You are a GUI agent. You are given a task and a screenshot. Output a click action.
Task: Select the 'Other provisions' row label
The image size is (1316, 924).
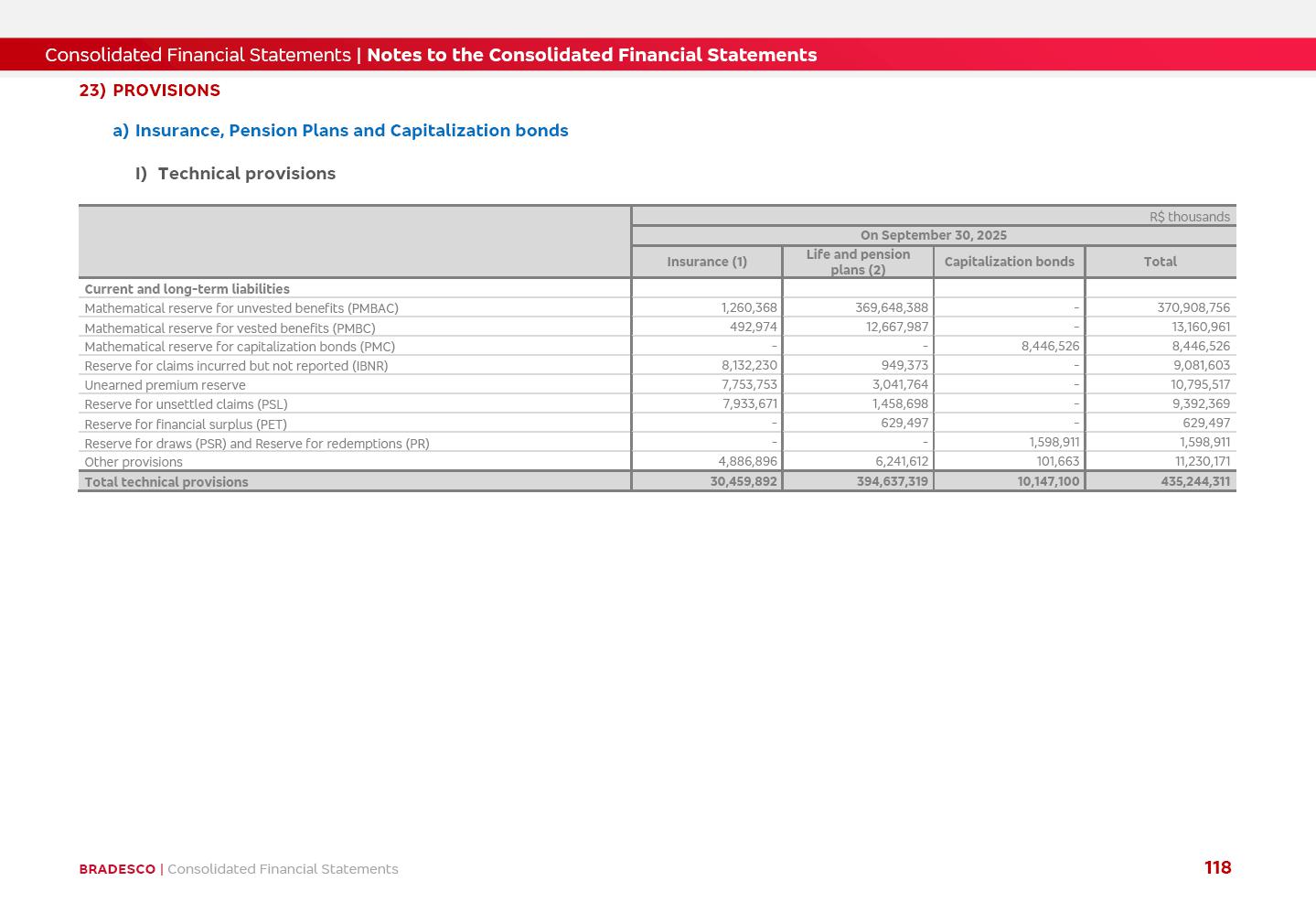pyautogui.click(x=134, y=462)
